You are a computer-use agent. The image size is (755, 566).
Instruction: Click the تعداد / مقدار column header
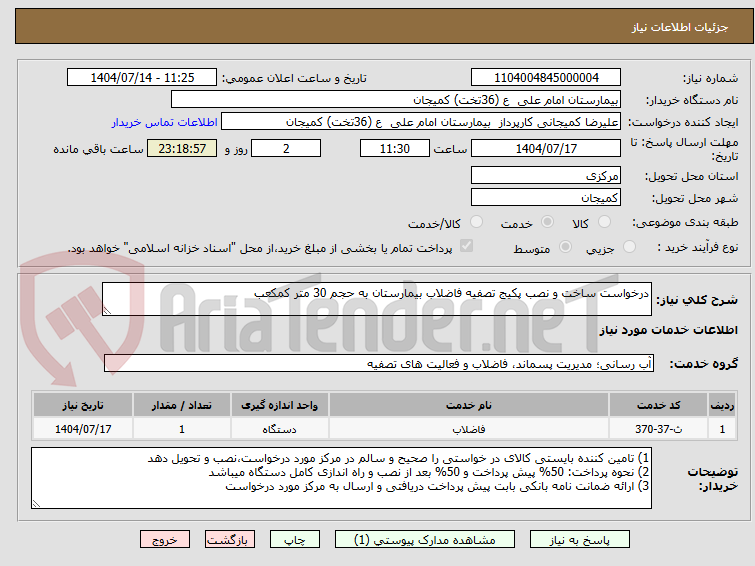pyautogui.click(x=182, y=405)
